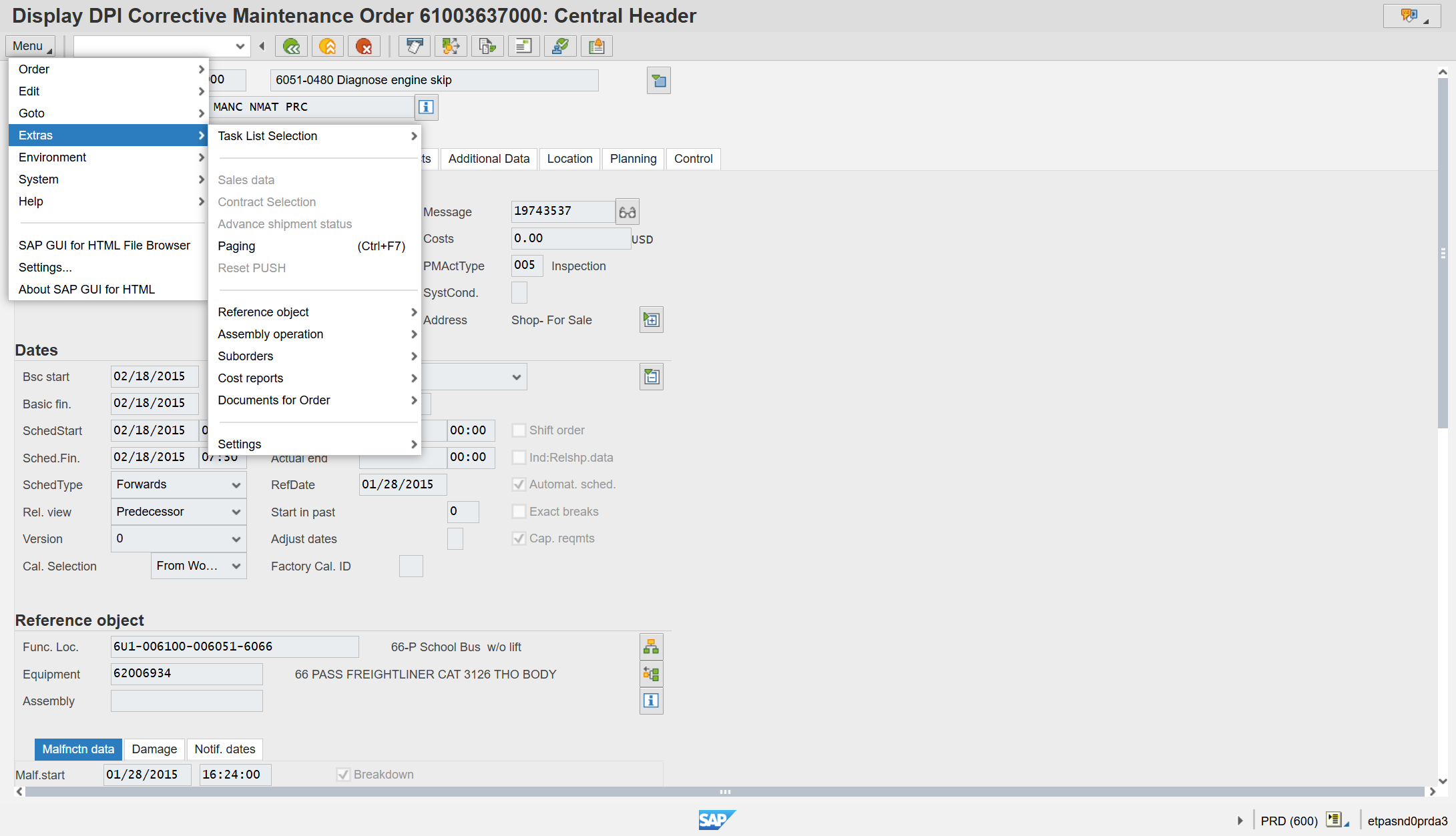
Task: Click the calendar icon in the Dates section
Action: pos(652,377)
